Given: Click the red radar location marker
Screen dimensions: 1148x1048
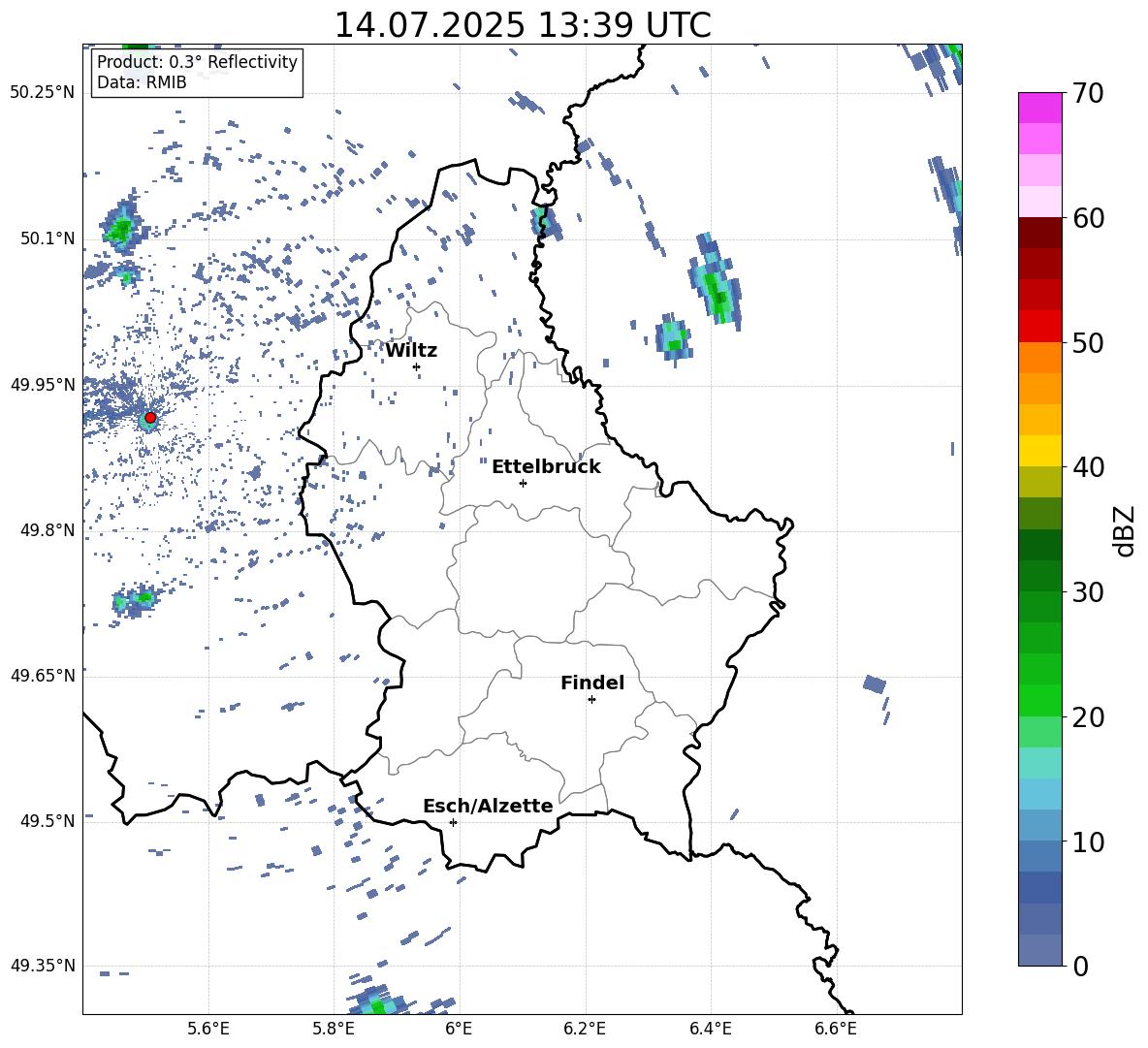Looking at the screenshot, I should point(150,418).
